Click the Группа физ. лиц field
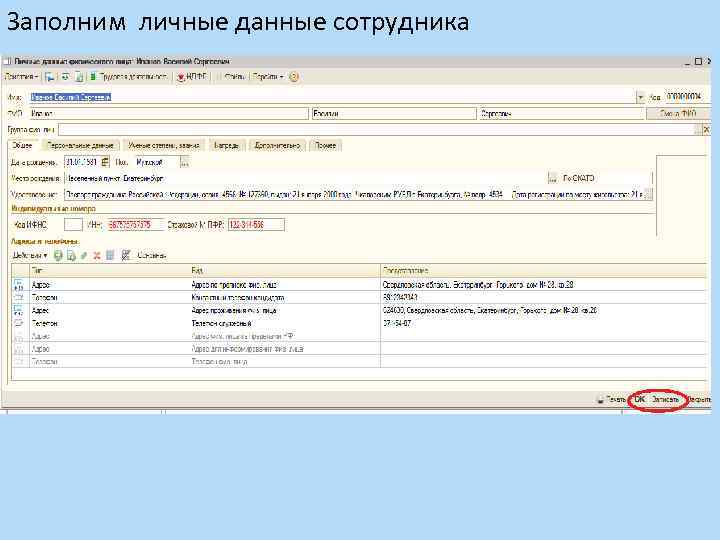The width and height of the screenshot is (720, 540). tap(379, 130)
